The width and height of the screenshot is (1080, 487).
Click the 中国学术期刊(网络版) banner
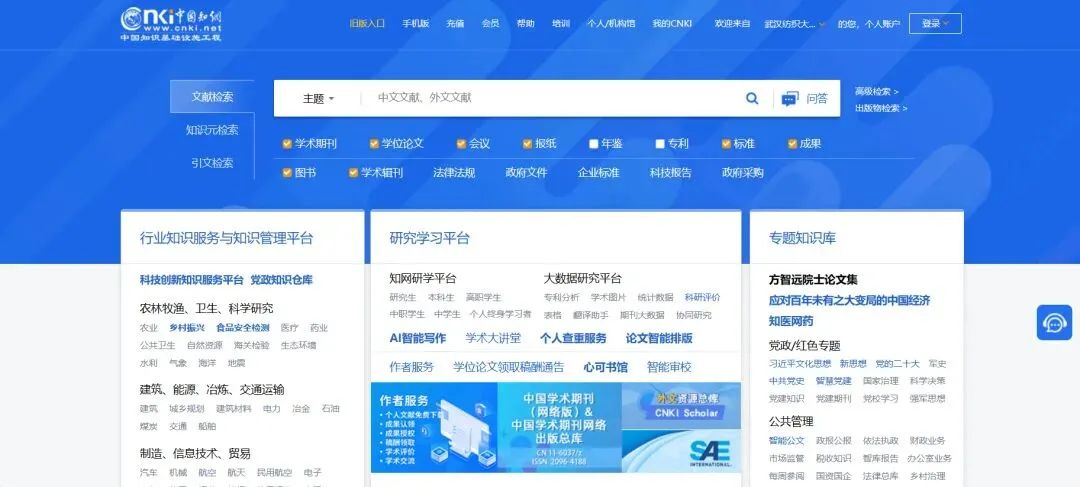(x=559, y=428)
